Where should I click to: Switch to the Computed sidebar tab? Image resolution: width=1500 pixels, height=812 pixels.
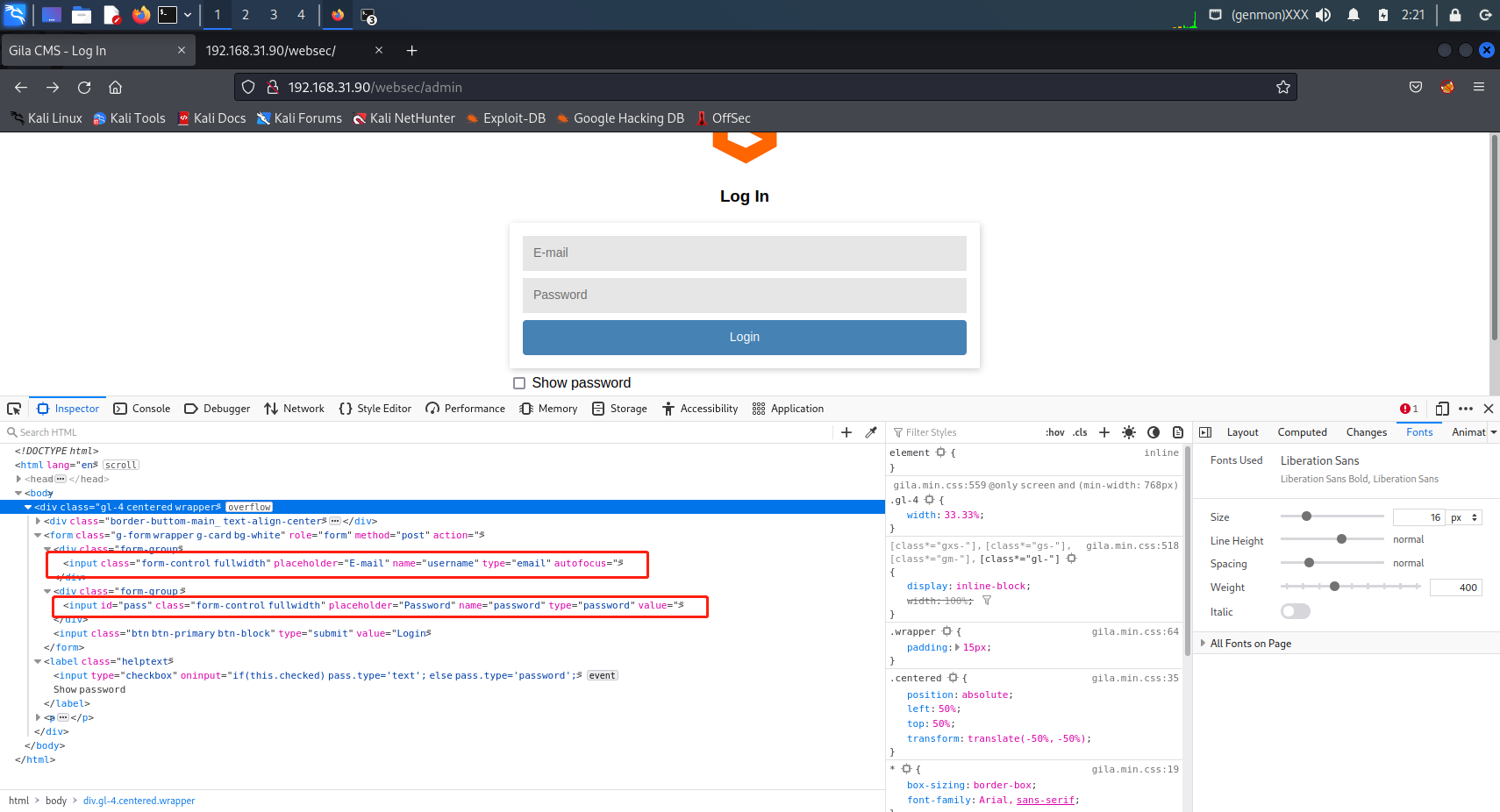pos(1303,432)
